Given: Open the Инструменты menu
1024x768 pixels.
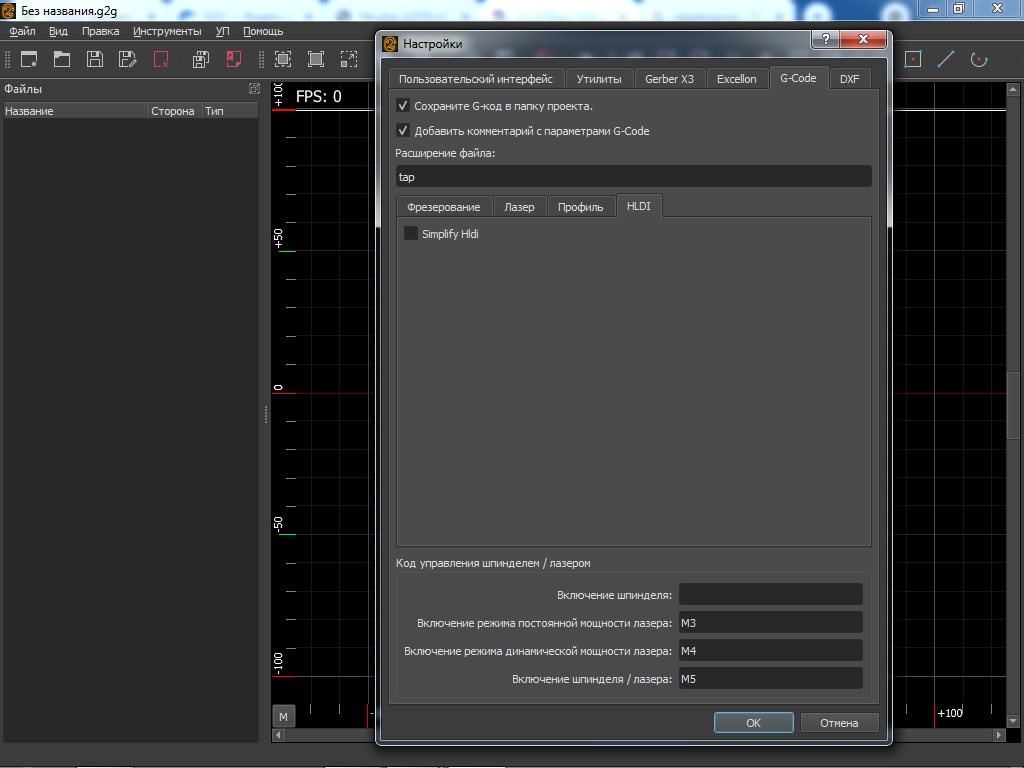Looking at the screenshot, I should tap(167, 31).
